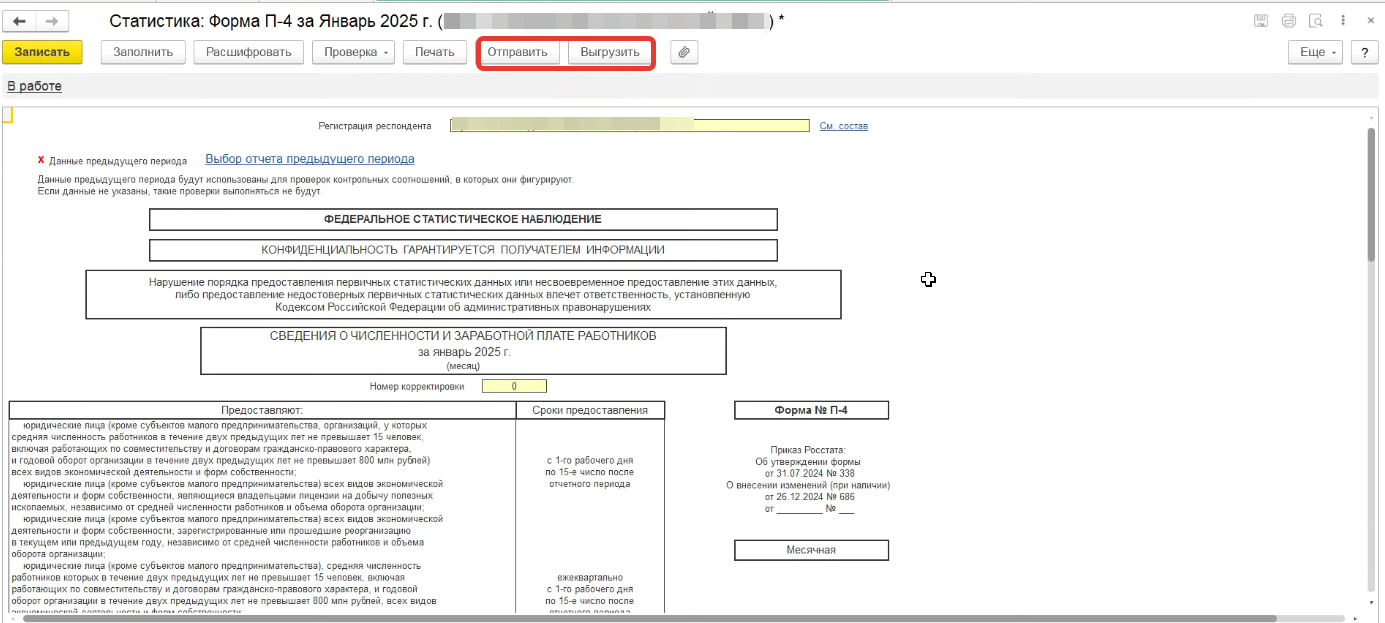This screenshot has width=1385, height=623.
Task: Click the back navigation arrow
Action: coord(20,21)
